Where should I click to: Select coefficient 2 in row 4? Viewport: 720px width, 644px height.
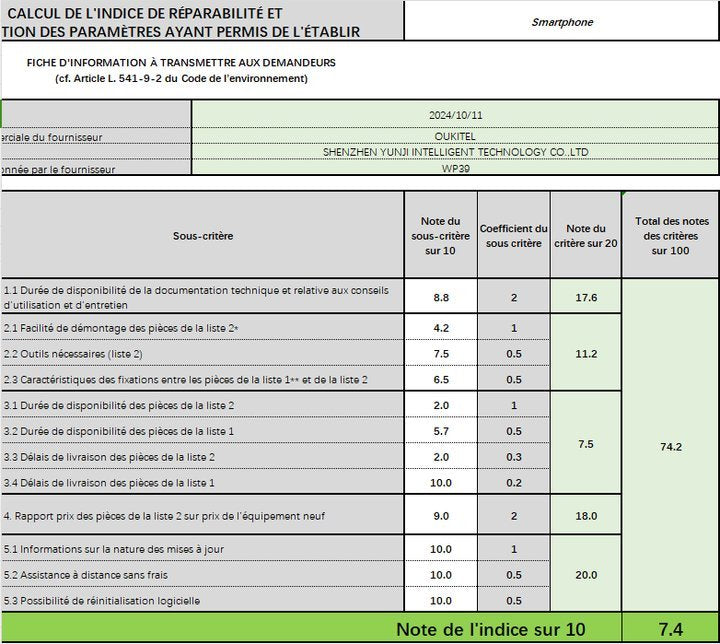pyautogui.click(x=513, y=515)
